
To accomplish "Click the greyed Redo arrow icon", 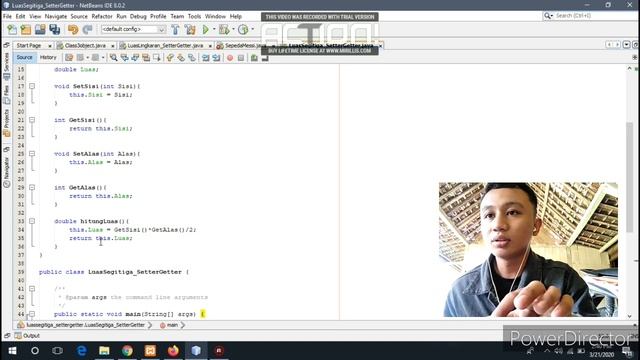I will pyautogui.click(x=87, y=29).
